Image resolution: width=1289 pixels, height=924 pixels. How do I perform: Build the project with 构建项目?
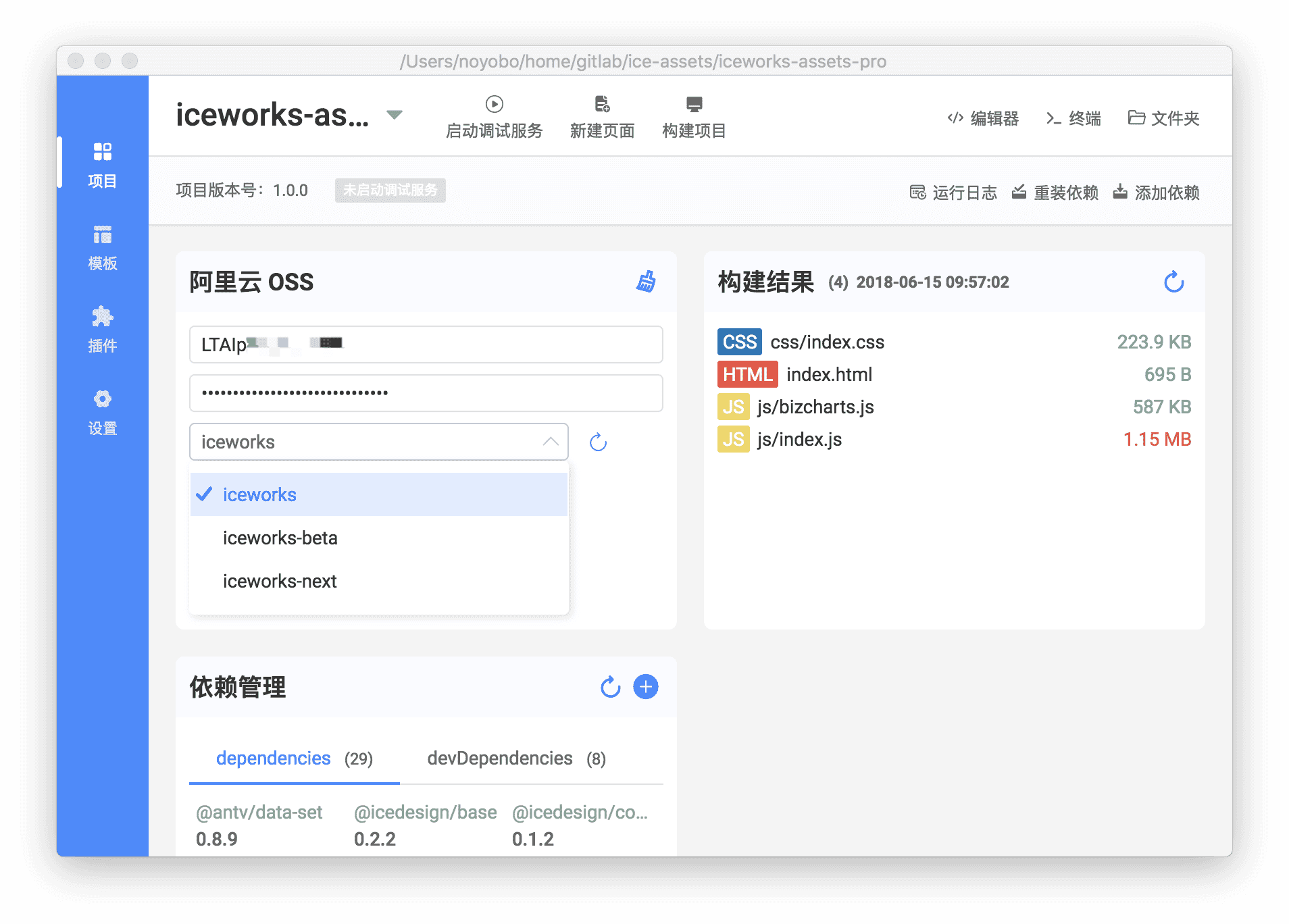(694, 116)
